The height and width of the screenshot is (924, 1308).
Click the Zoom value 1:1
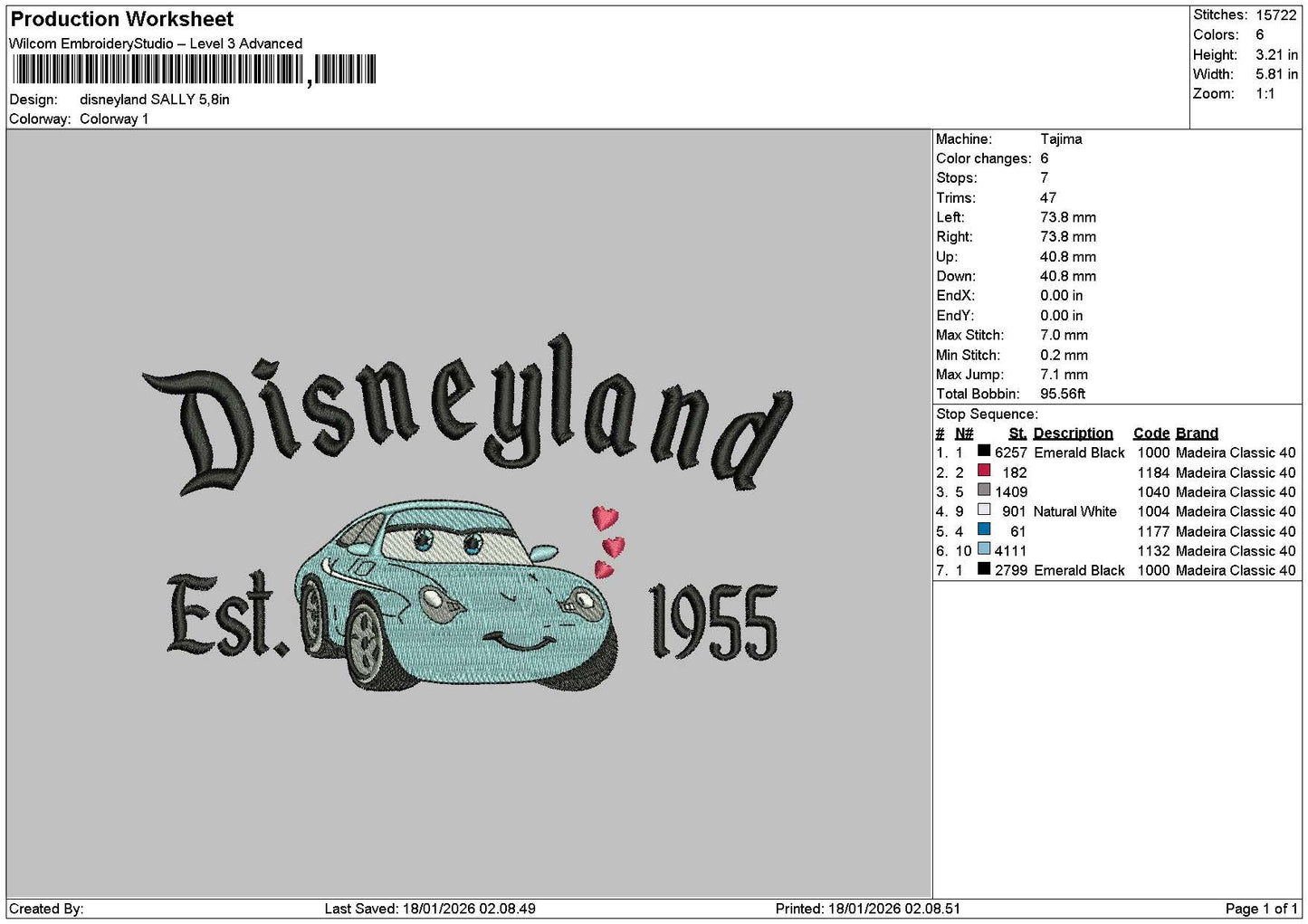pyautogui.click(x=1265, y=93)
